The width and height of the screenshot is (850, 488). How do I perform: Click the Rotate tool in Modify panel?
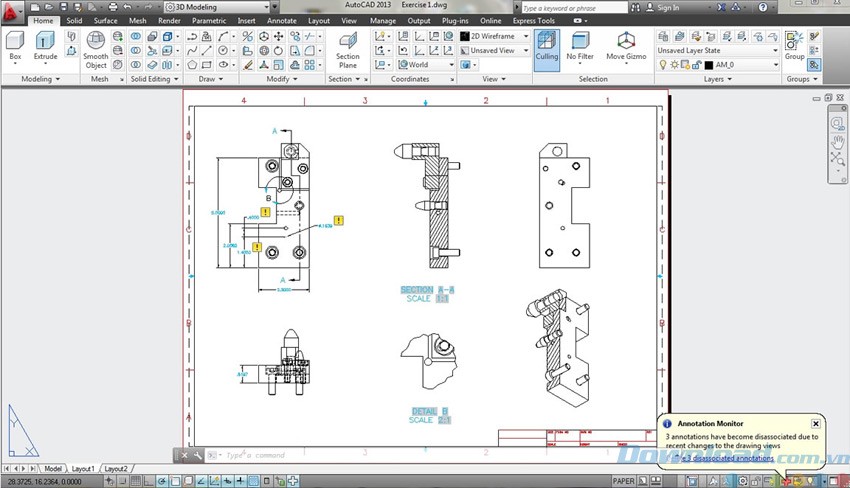[x=279, y=50]
